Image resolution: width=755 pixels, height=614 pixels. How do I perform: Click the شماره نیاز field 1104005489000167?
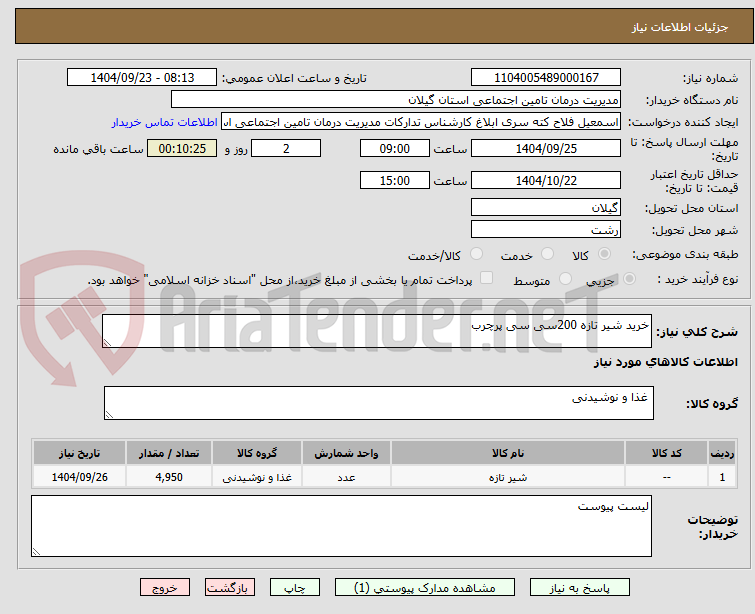pyautogui.click(x=546, y=78)
